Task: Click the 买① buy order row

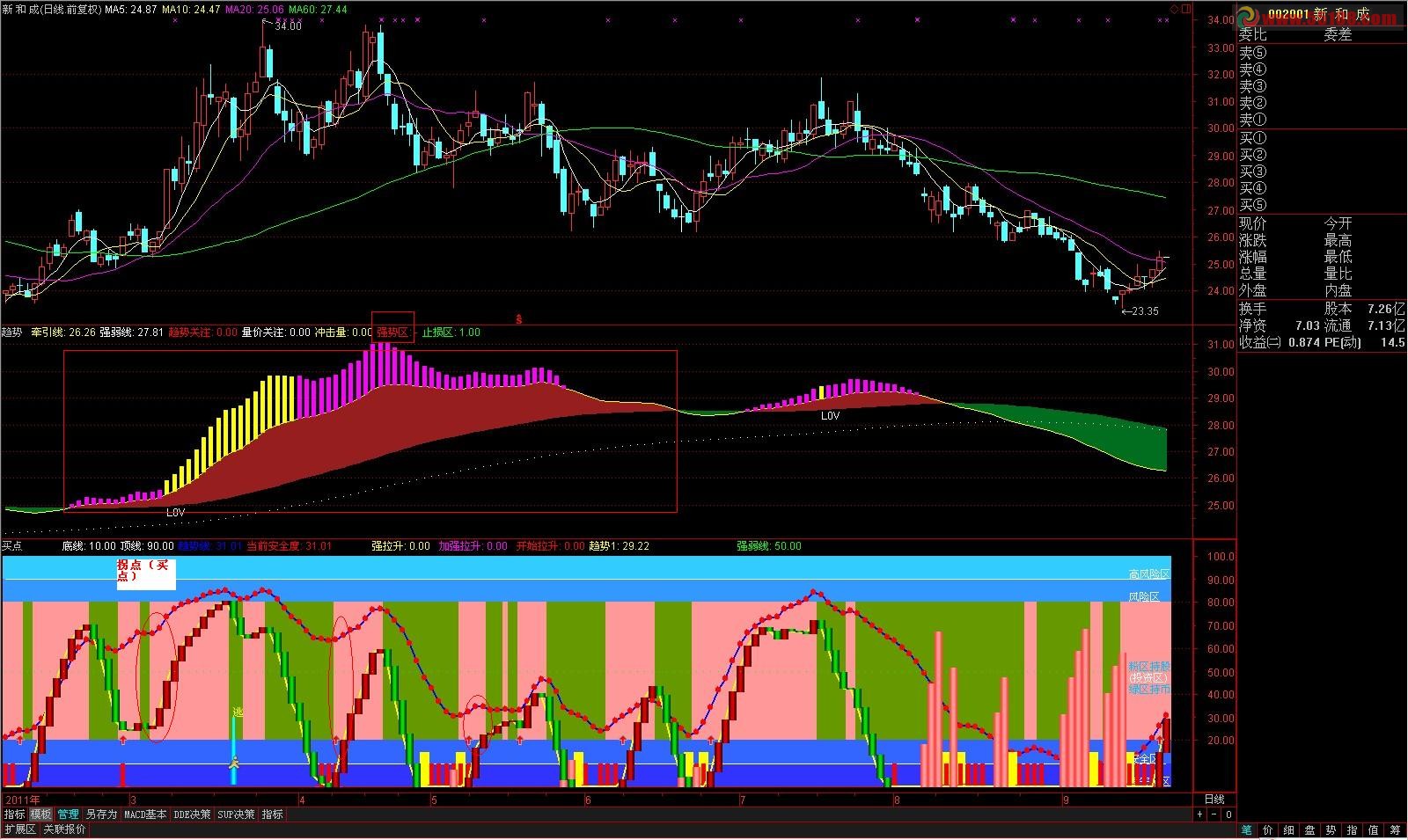Action: tap(1253, 139)
